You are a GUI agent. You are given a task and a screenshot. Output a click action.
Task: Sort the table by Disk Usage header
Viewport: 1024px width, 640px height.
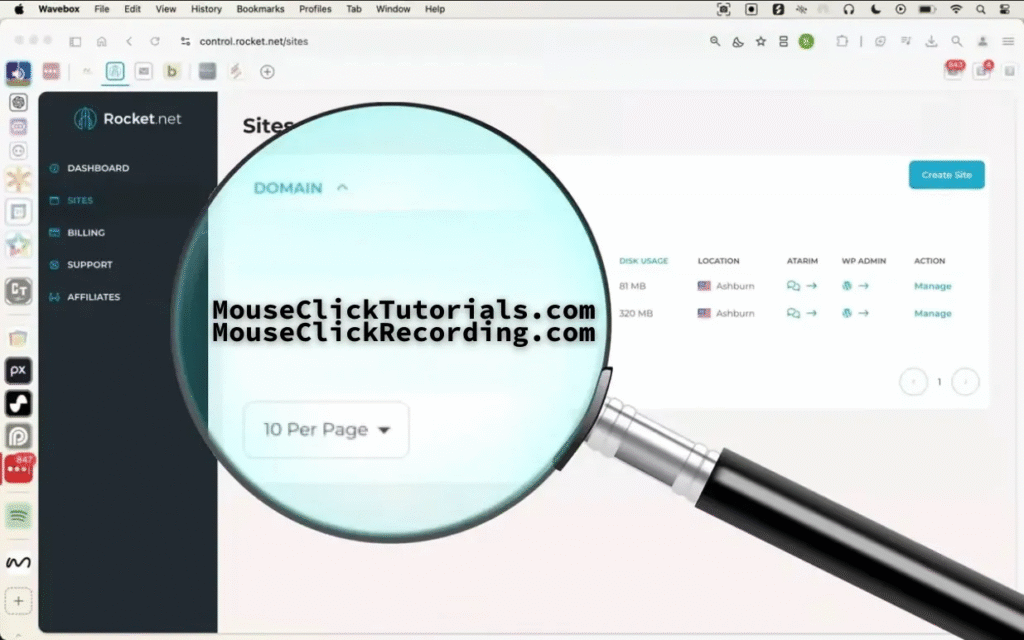pos(643,261)
